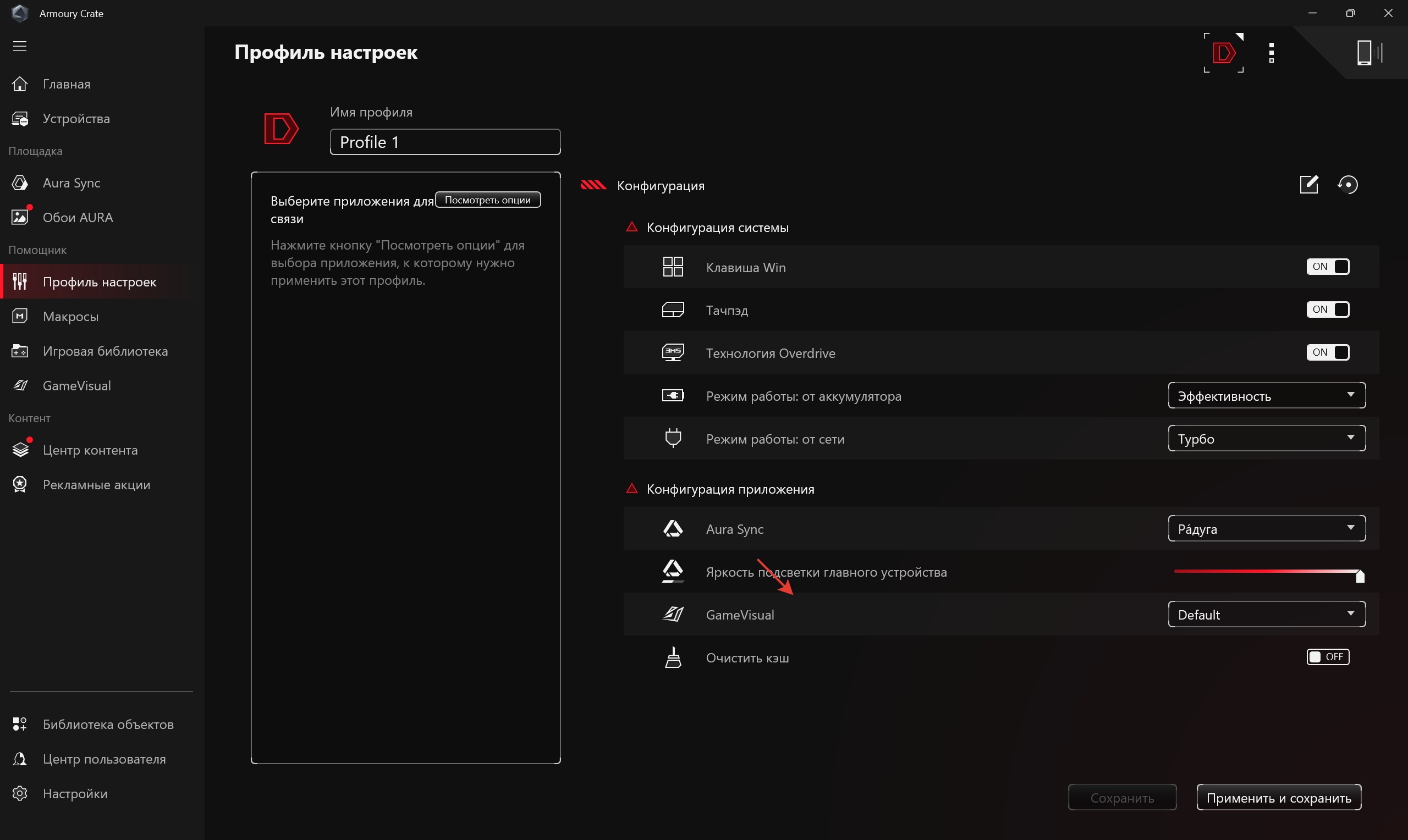Click the edit configuration pencil icon

(x=1309, y=185)
